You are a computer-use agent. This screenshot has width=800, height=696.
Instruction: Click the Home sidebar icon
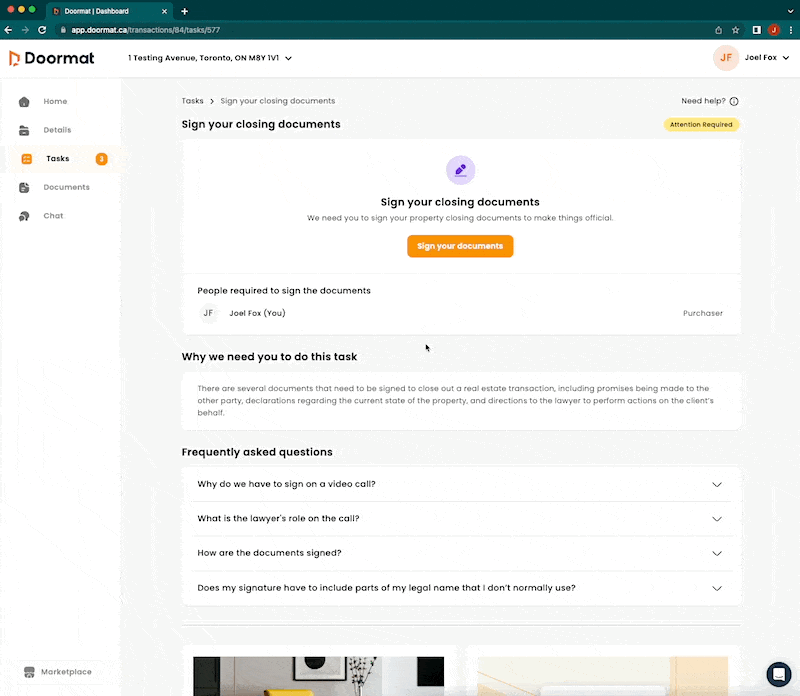click(x=24, y=102)
